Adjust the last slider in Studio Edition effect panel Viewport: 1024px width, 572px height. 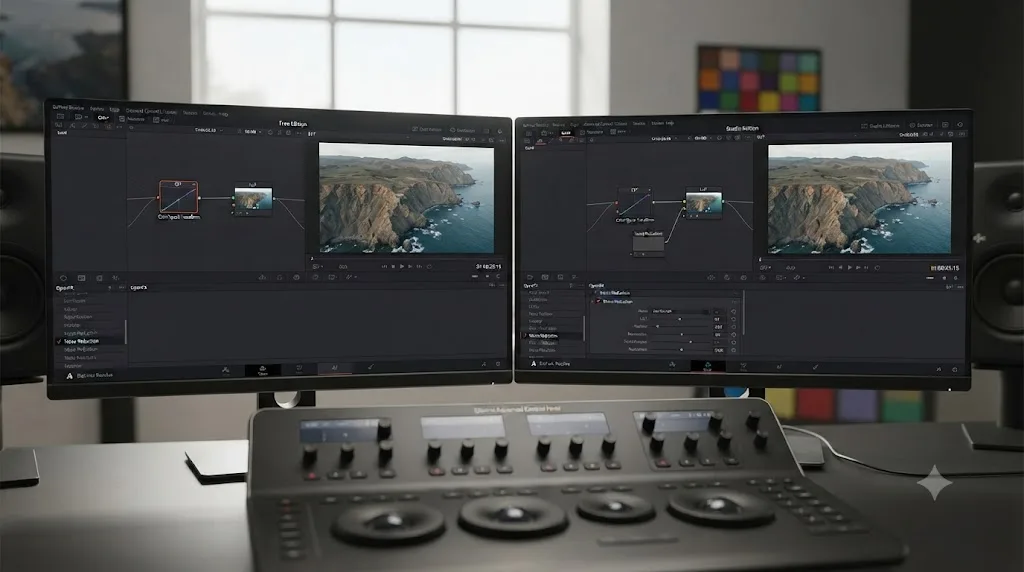pyautogui.click(x=680, y=349)
